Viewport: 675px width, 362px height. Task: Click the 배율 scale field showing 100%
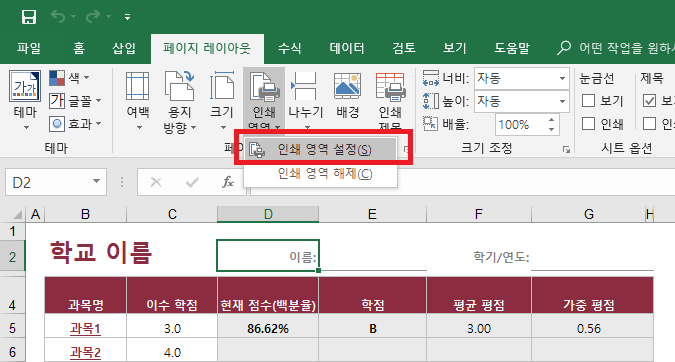point(520,125)
